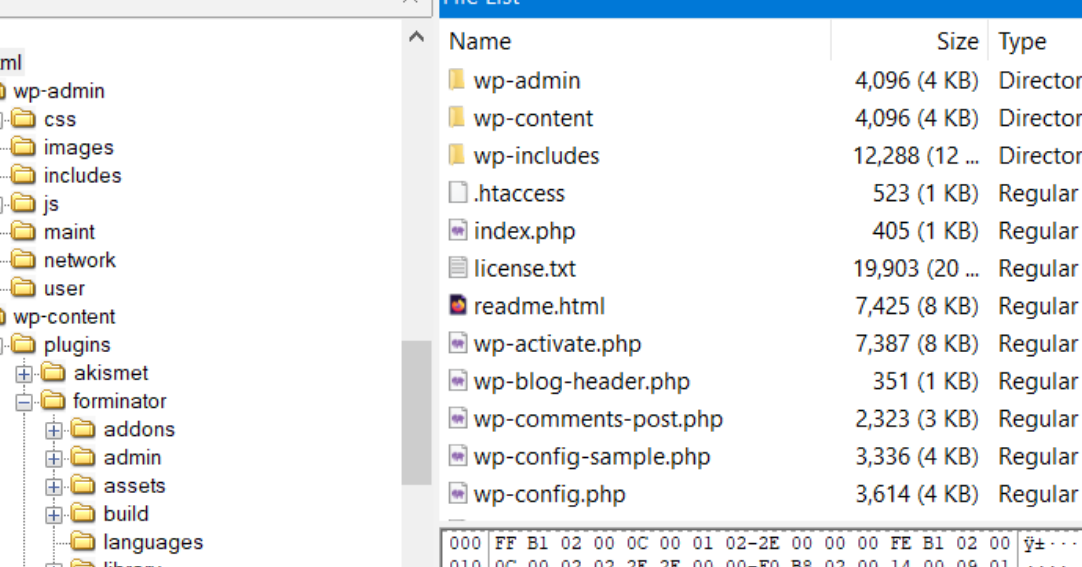The width and height of the screenshot is (1082, 567).
Task: Select the wp-activate.php file name
Action: pos(558,344)
